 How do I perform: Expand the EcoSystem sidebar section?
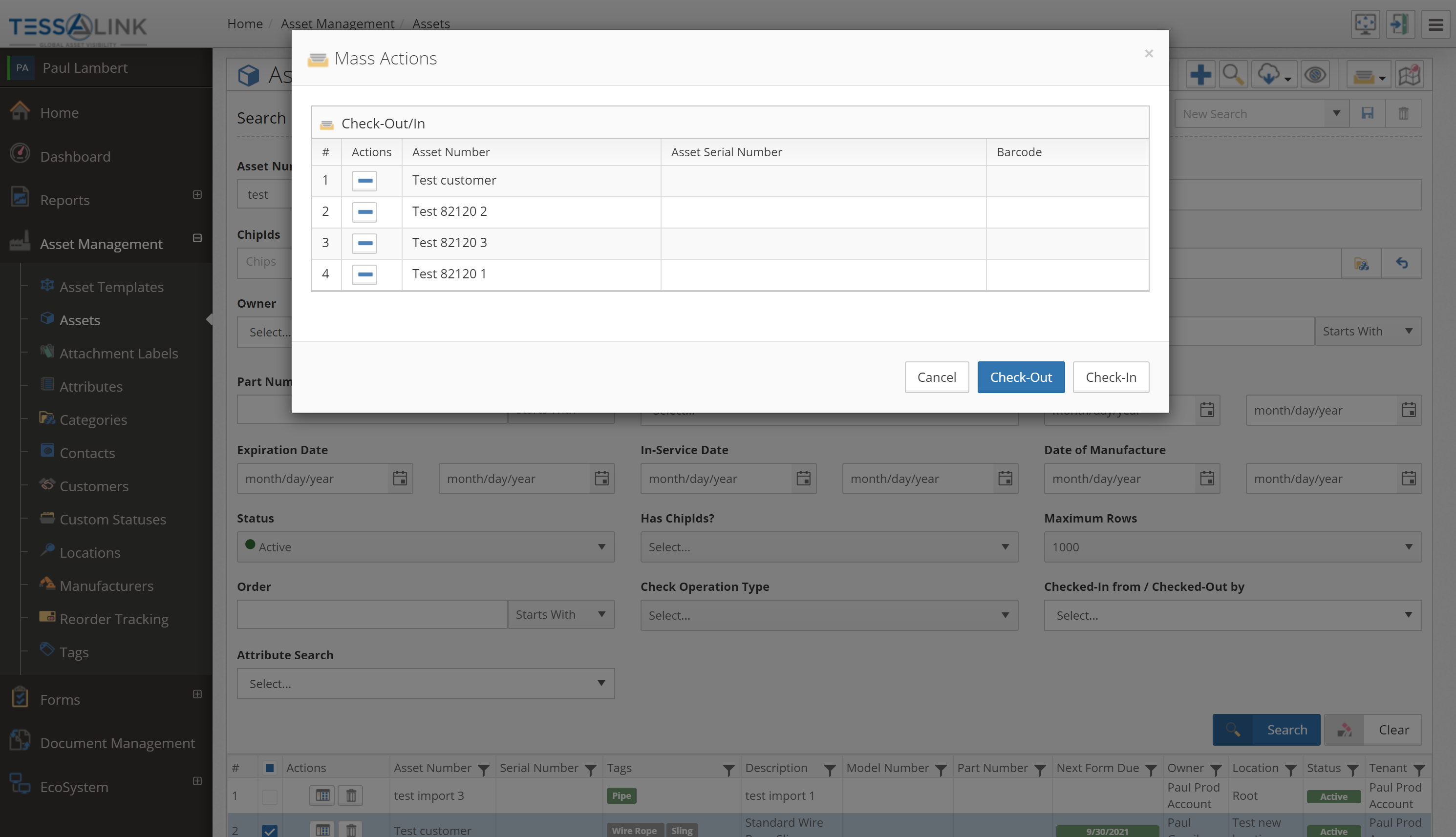click(x=197, y=781)
